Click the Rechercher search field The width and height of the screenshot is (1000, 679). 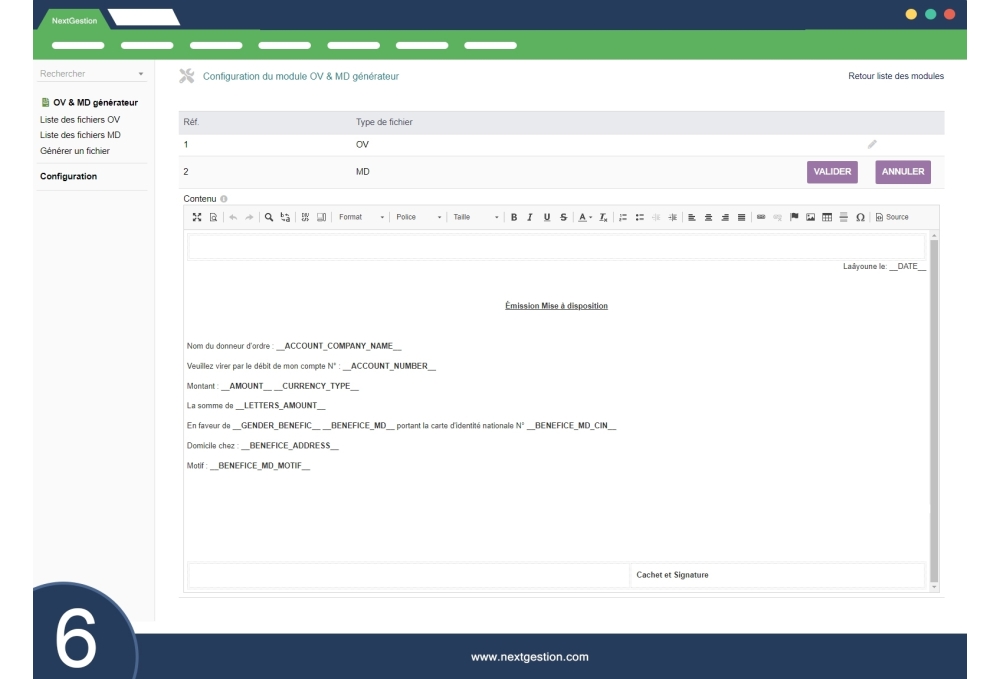tap(85, 74)
